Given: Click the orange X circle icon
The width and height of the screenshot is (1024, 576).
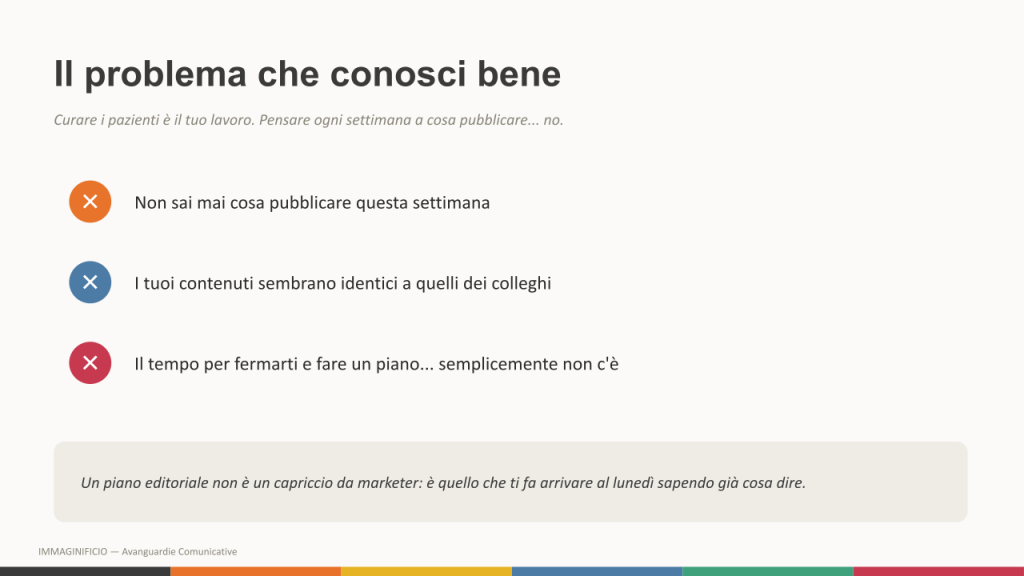Looking at the screenshot, I should tap(90, 202).
